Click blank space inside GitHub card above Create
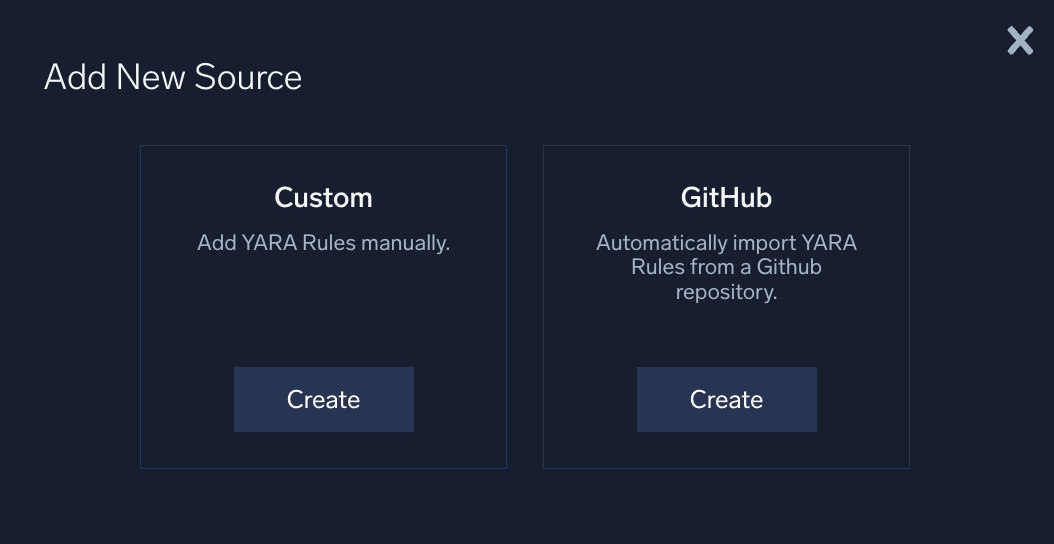1054x544 pixels. 726,335
